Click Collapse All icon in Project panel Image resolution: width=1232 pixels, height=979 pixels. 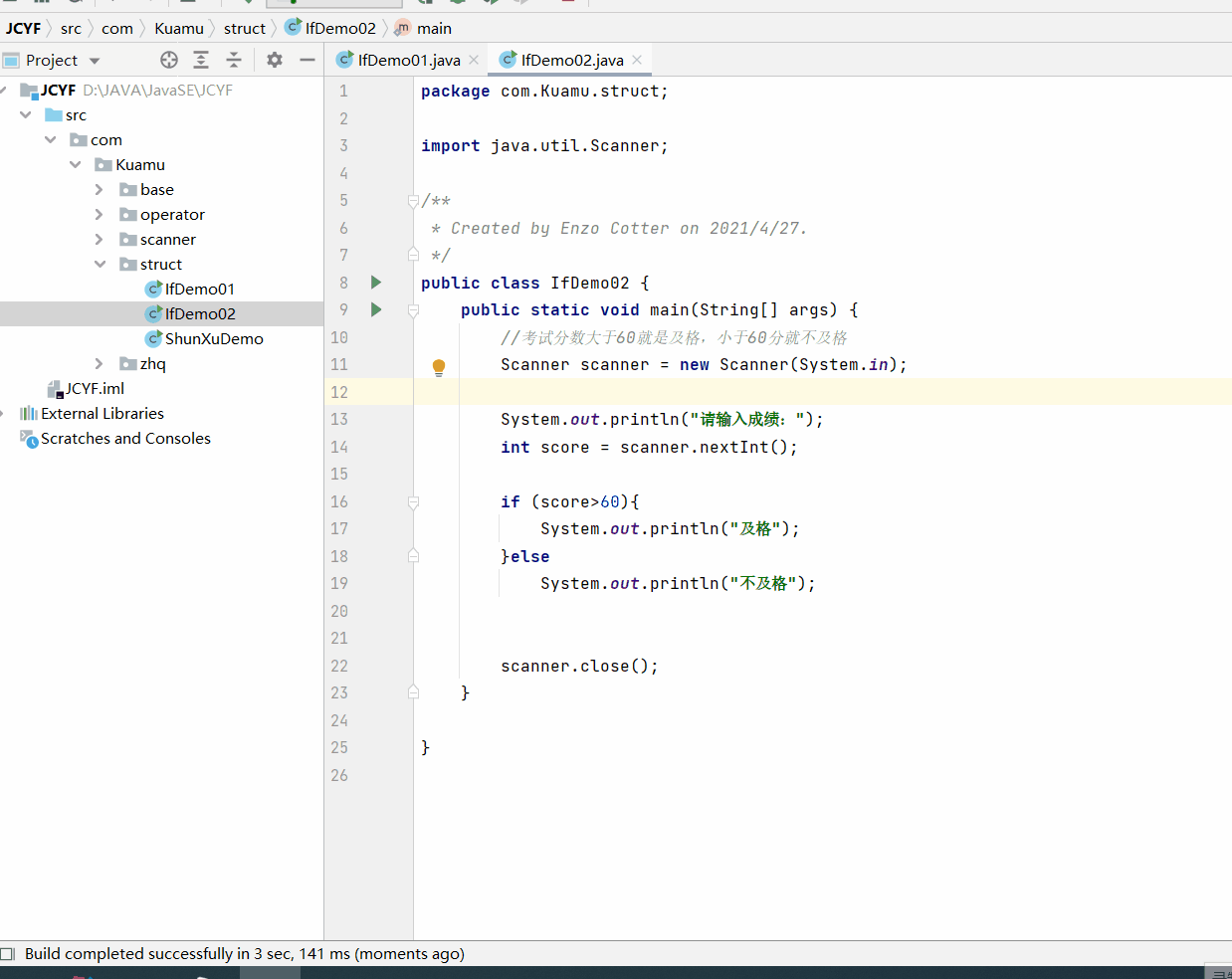(x=234, y=60)
